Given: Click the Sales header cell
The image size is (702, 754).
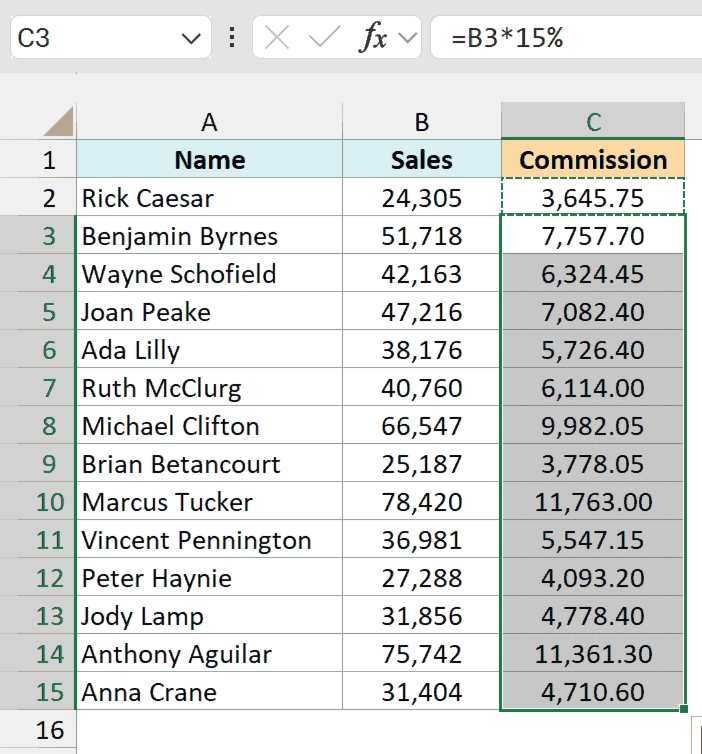Looking at the screenshot, I should click(422, 160).
